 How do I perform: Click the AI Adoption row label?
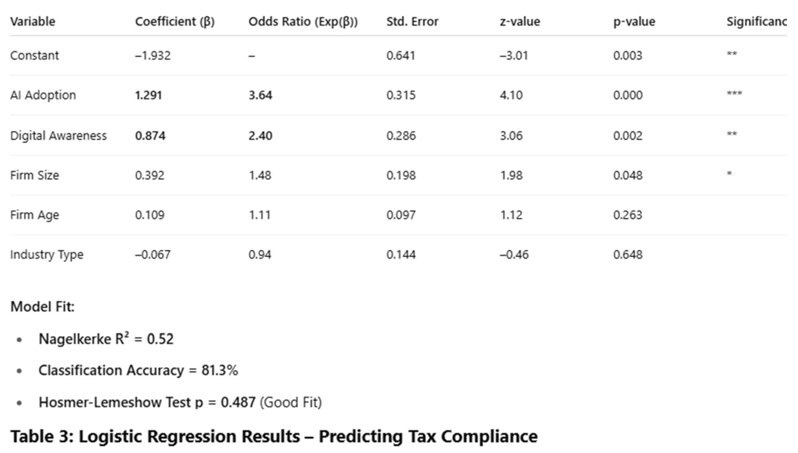43,95
